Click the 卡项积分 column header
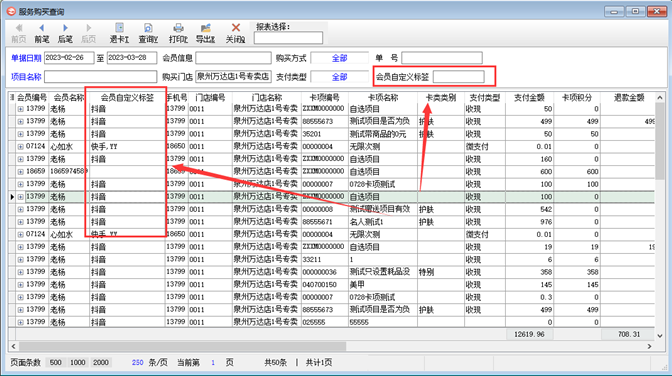Image resolution: width=672 pixels, height=376 pixels. point(576,98)
